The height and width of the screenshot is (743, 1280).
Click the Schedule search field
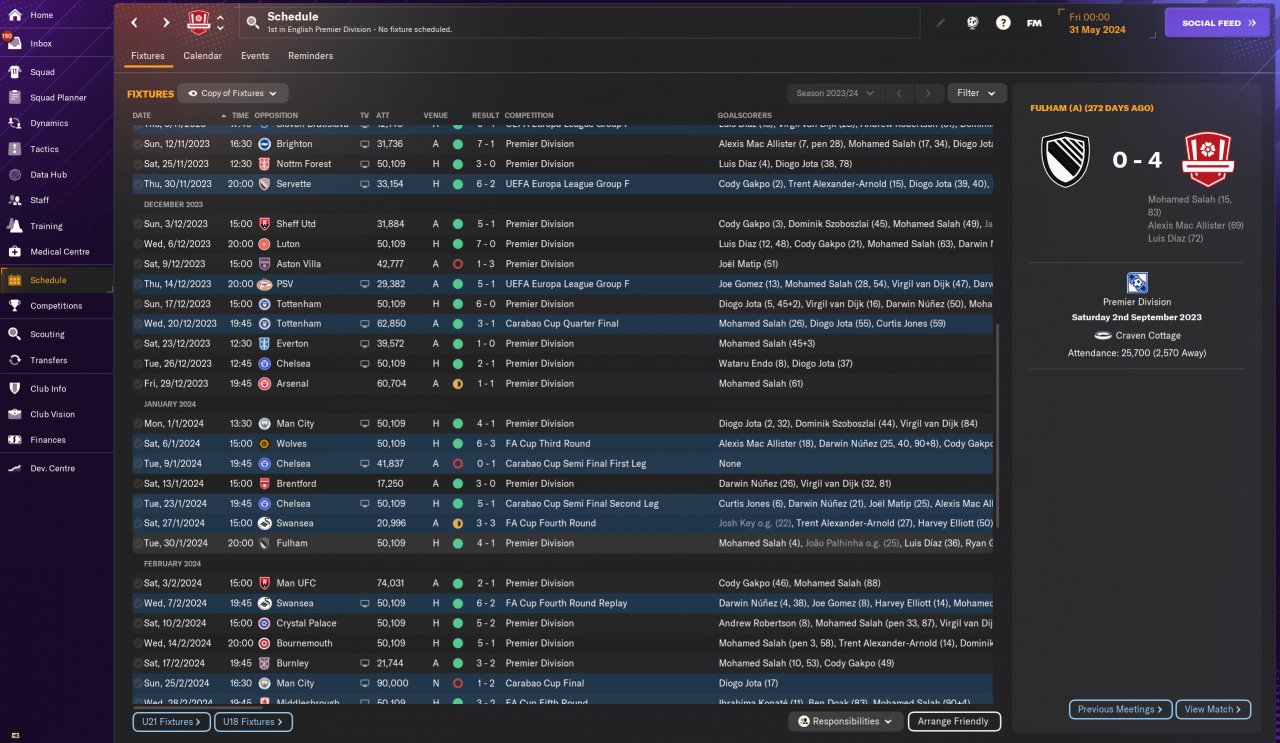[580, 23]
